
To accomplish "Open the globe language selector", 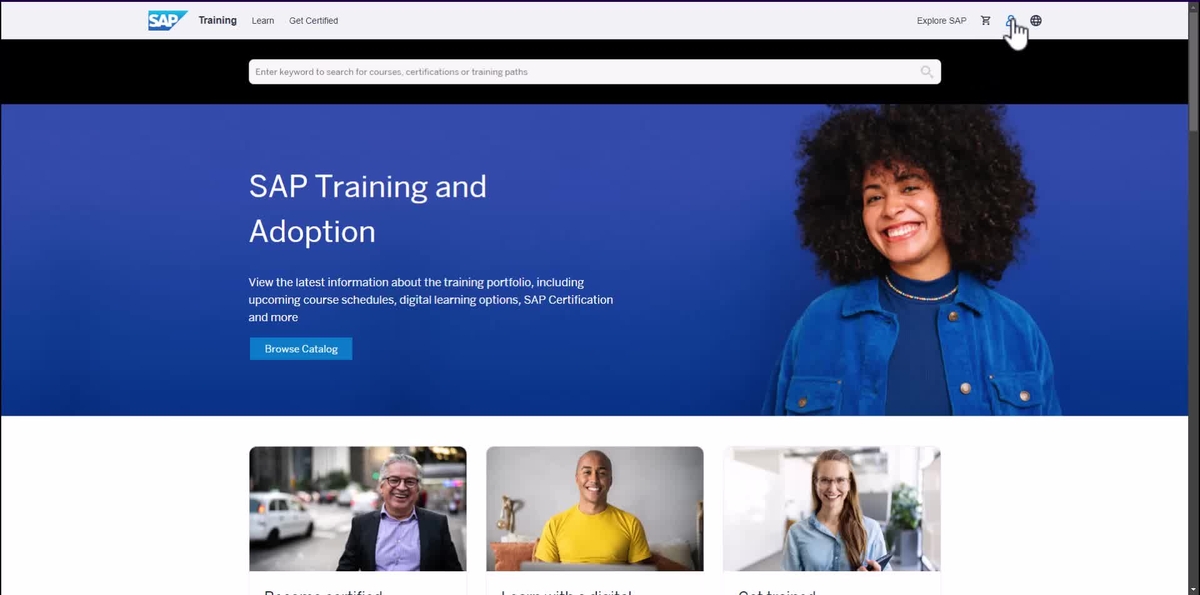I will [1036, 20].
